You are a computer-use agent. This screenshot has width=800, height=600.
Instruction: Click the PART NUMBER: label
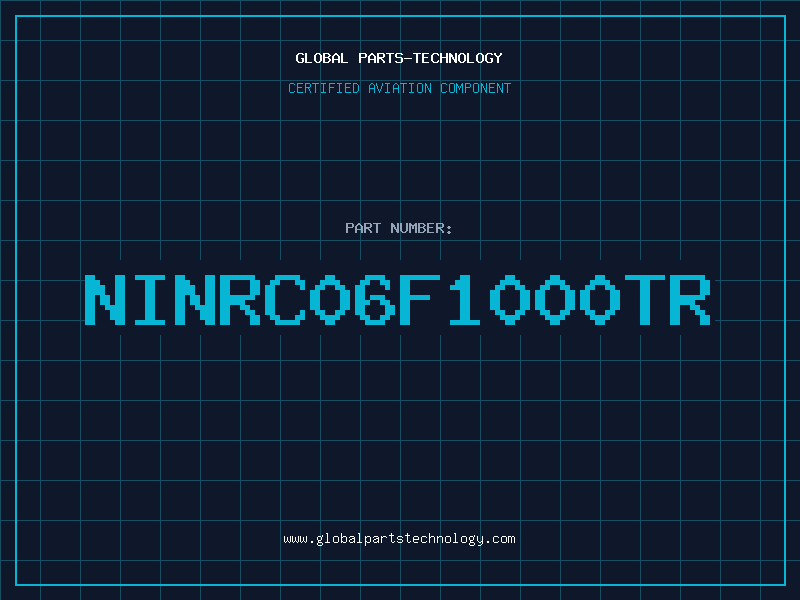click(x=398, y=228)
